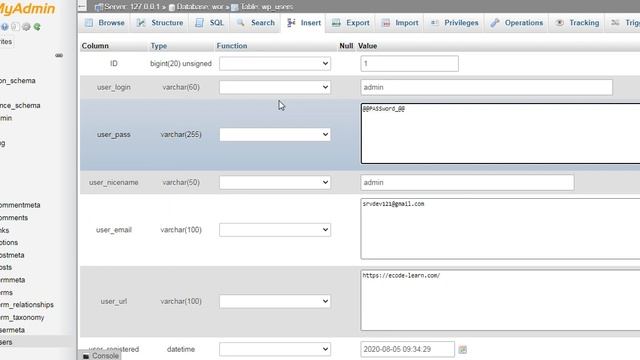Click the Operations wrench icon
Image resolution: width=640 pixels, height=360 pixels.
point(495,23)
